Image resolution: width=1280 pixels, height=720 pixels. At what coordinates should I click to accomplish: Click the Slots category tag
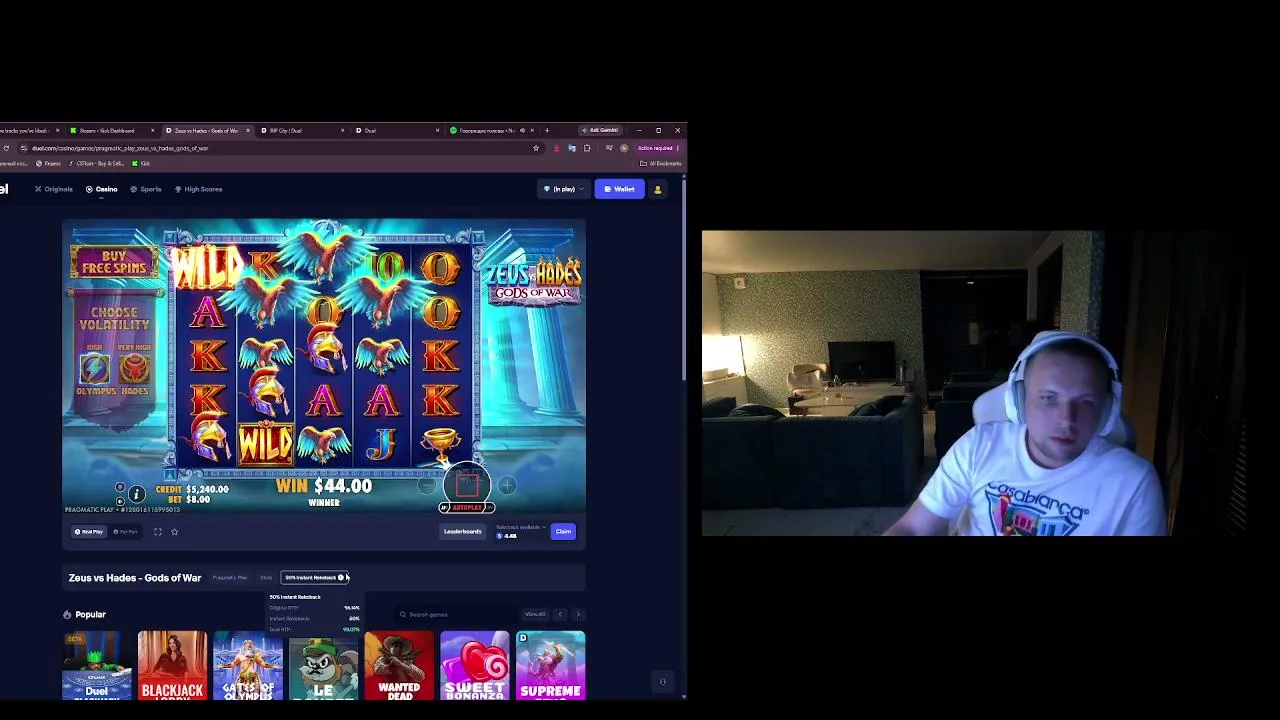coord(266,578)
